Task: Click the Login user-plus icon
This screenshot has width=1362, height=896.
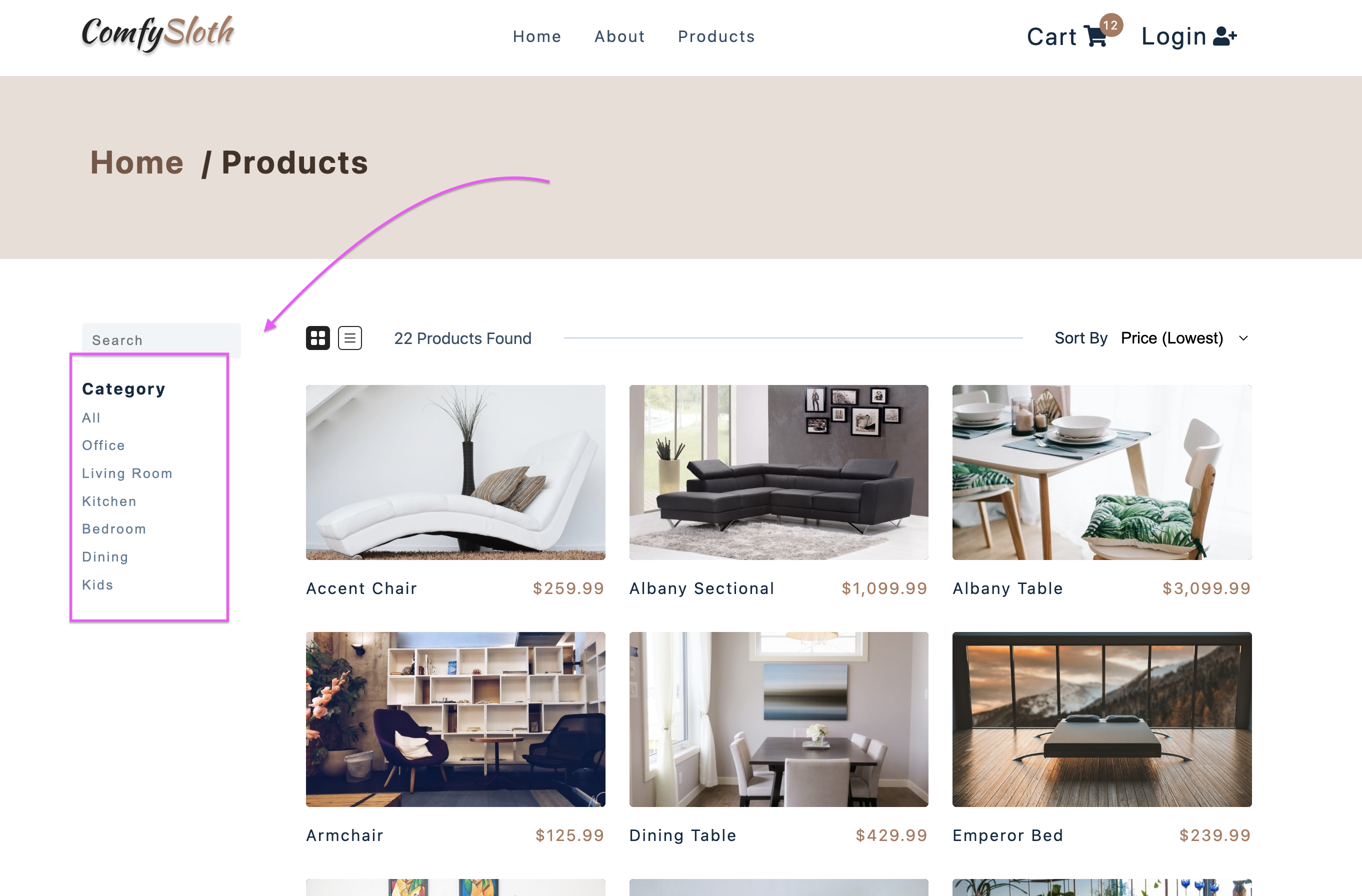Action: [x=1224, y=36]
